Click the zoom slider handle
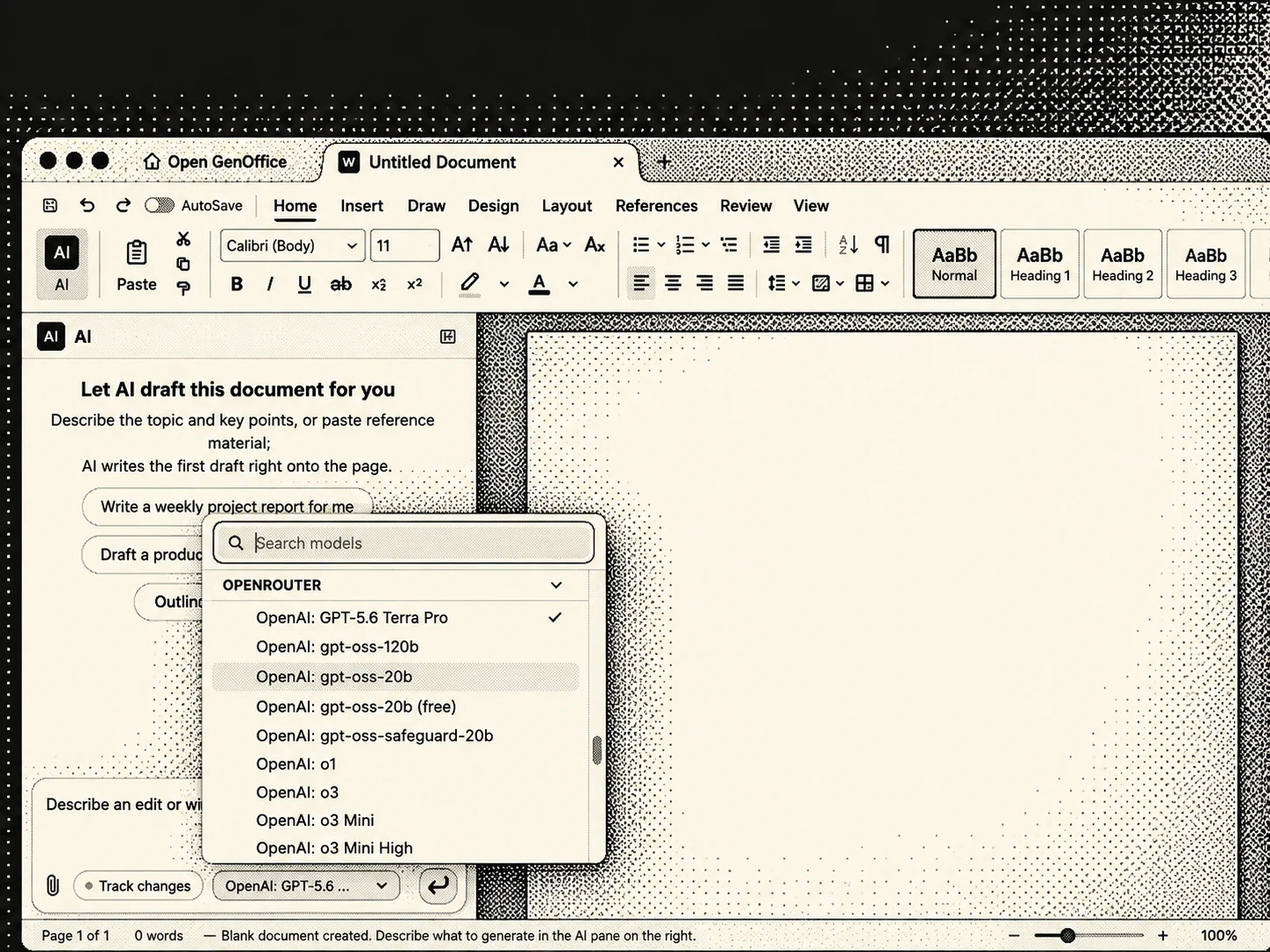 tap(1067, 935)
